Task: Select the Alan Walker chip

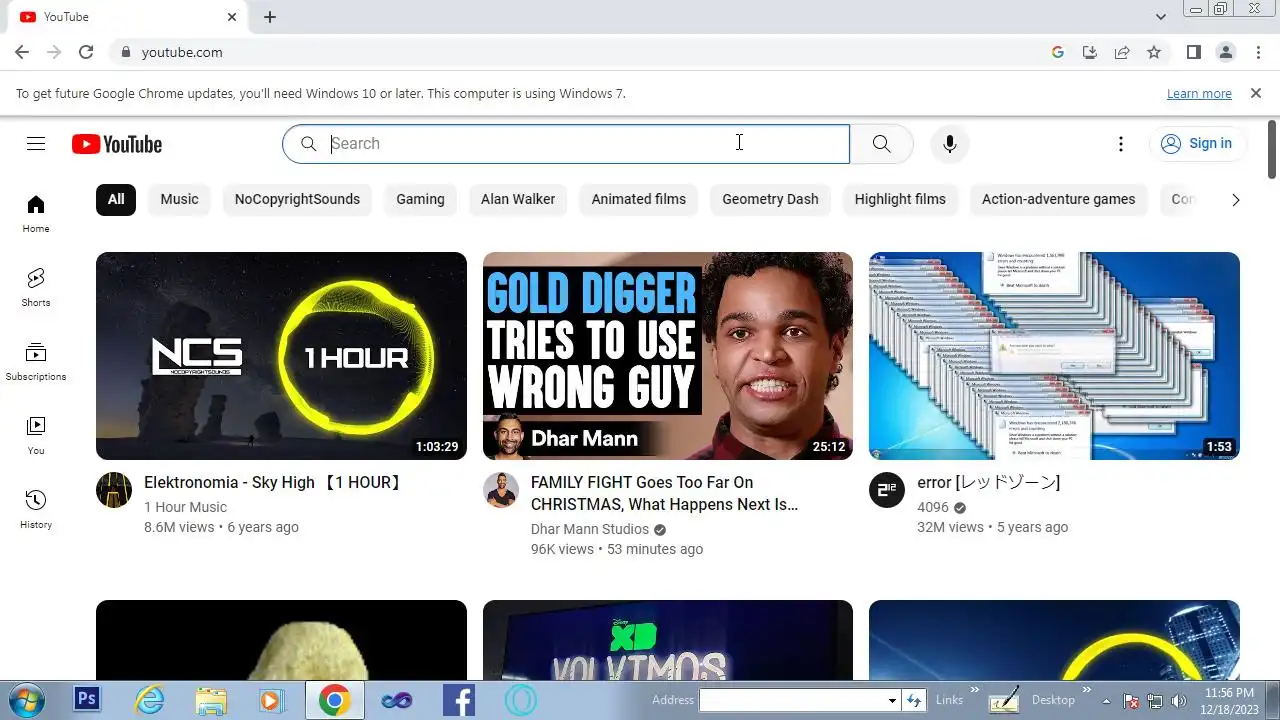Action: click(518, 199)
